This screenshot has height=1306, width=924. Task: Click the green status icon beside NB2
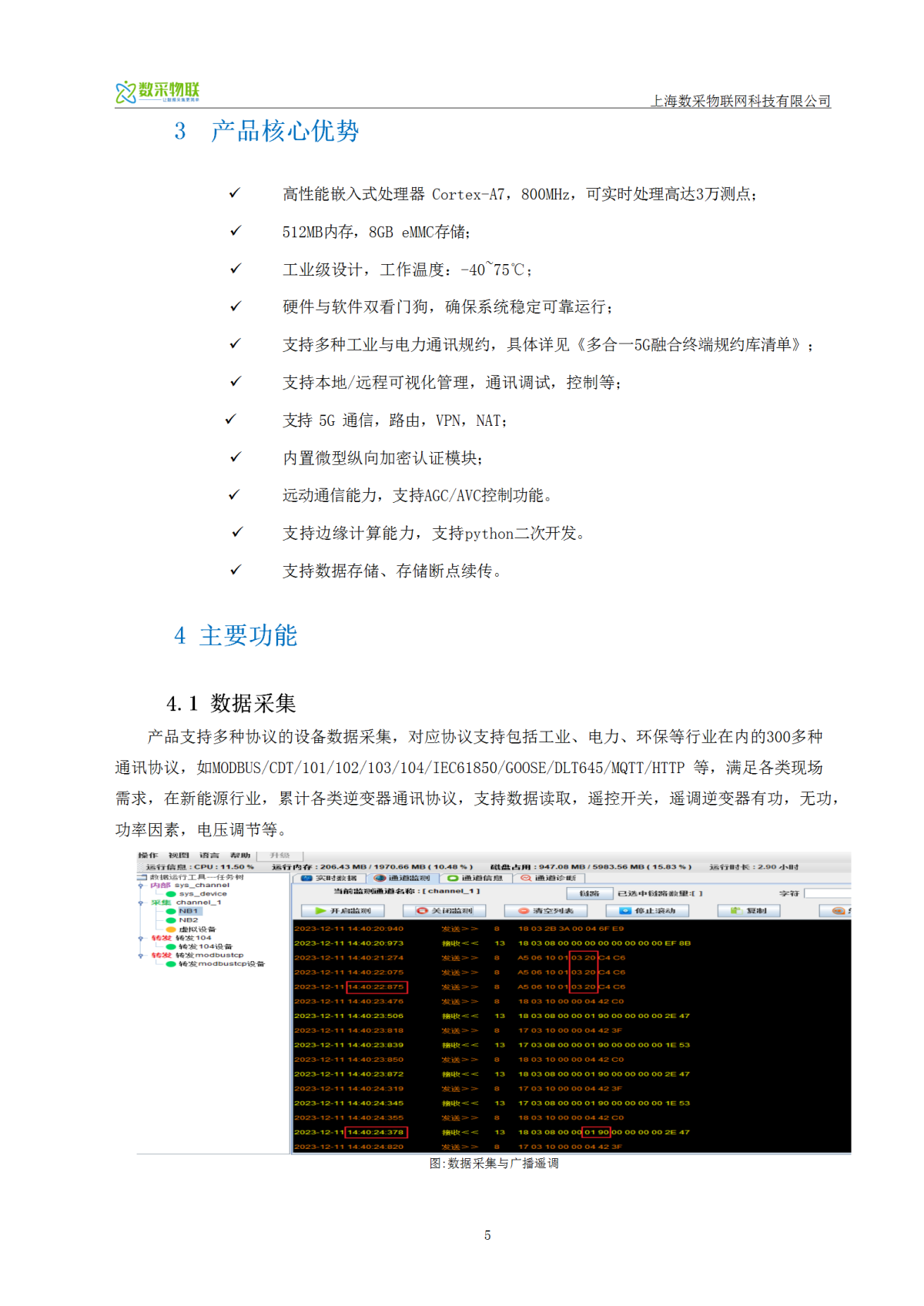point(171,920)
